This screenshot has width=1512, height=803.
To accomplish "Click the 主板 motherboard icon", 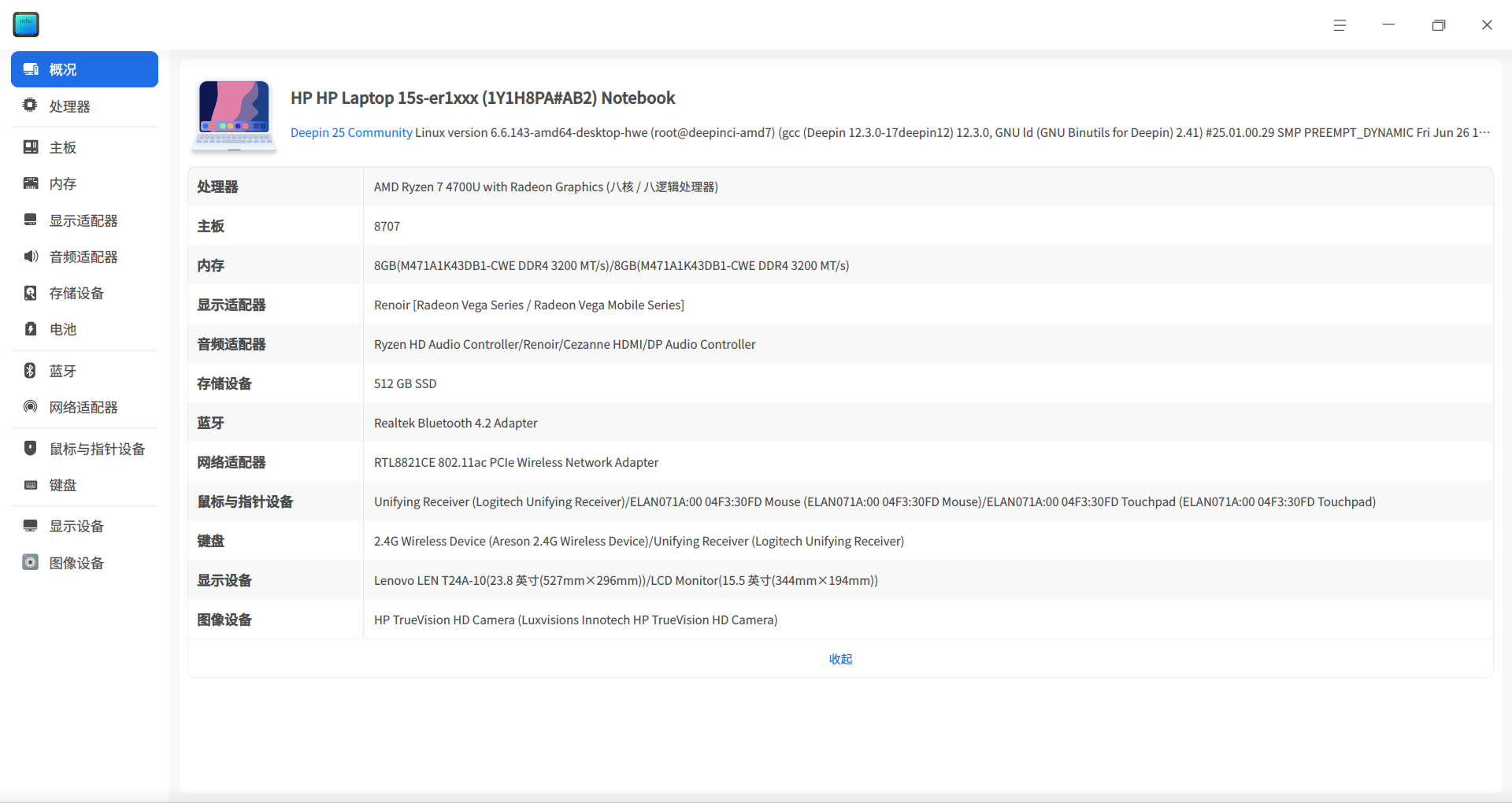I will (x=31, y=147).
